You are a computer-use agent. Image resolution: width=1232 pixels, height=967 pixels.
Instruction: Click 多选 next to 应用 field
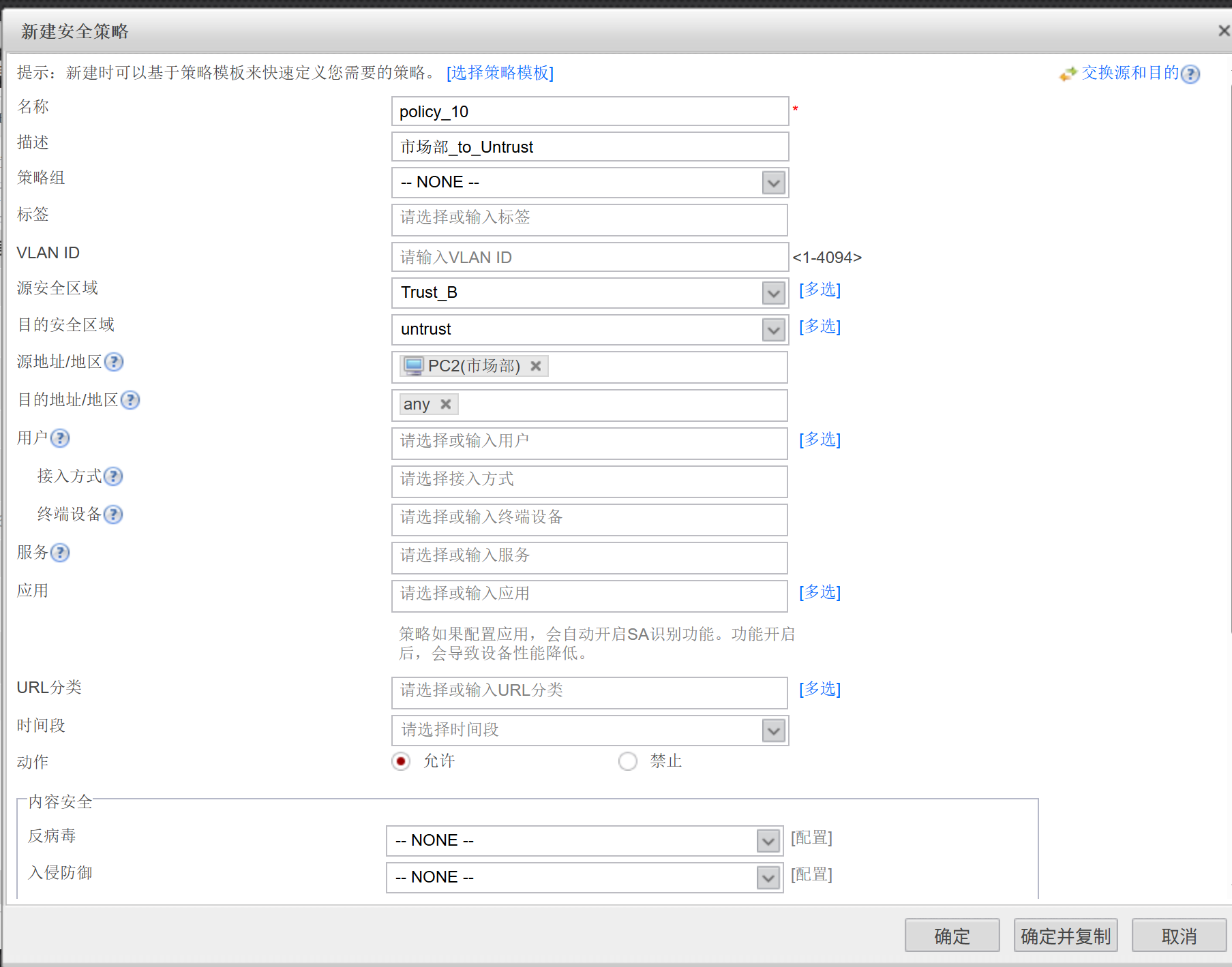click(x=820, y=592)
